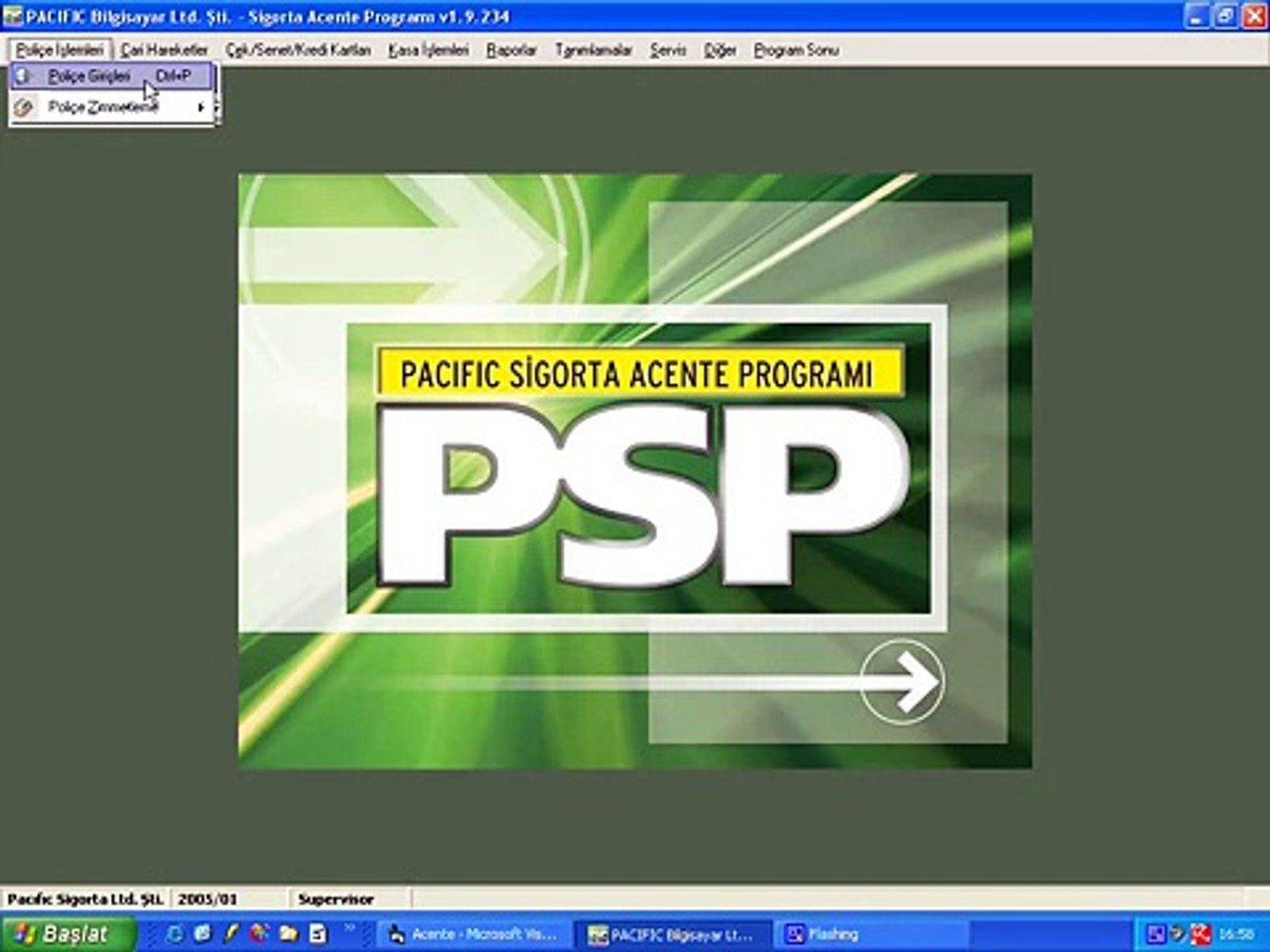
Task: Select the PACIFIC Bilgisayar taskbar button
Action: tap(673, 934)
